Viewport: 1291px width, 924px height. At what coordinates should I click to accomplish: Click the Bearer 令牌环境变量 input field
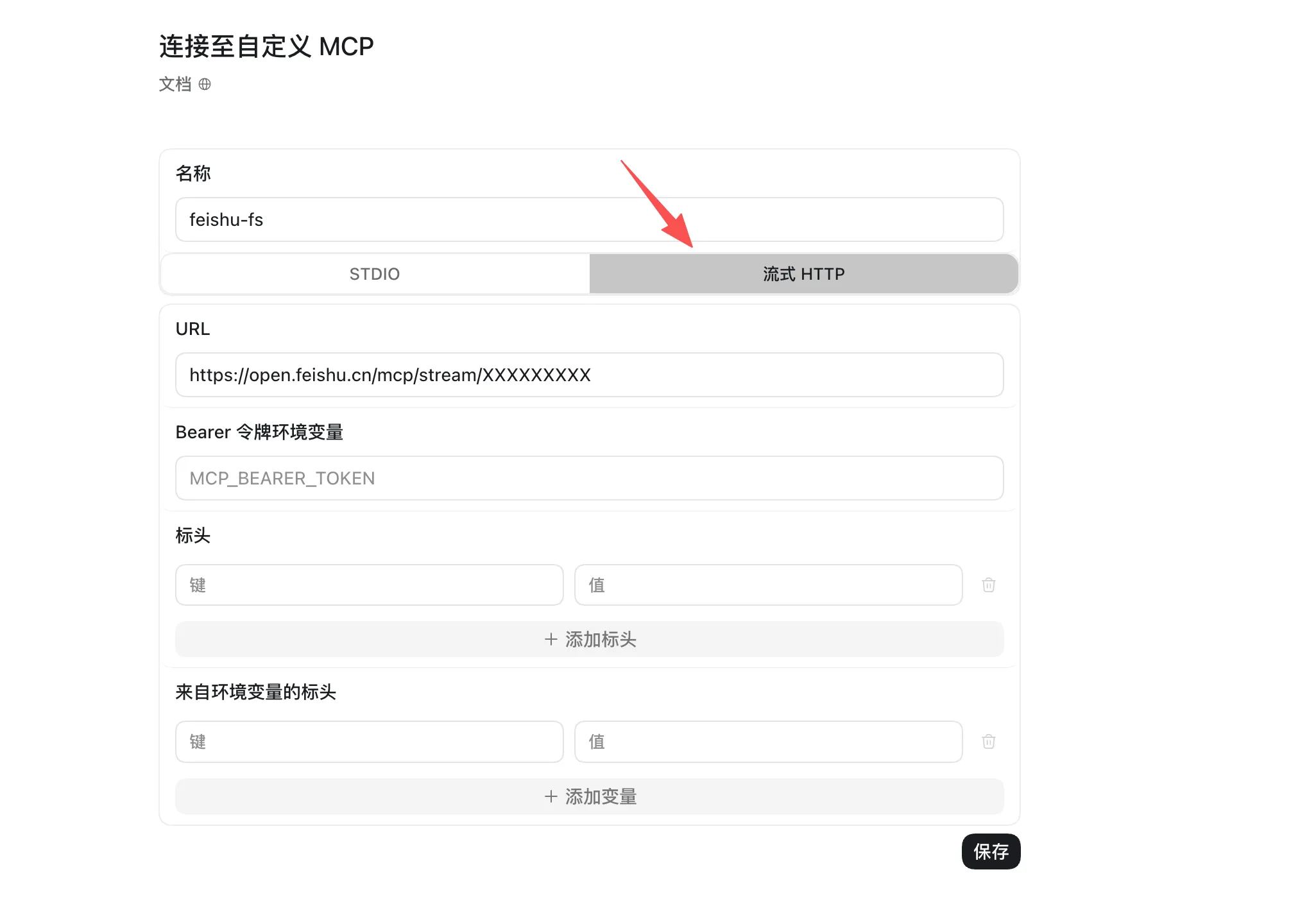(x=589, y=478)
